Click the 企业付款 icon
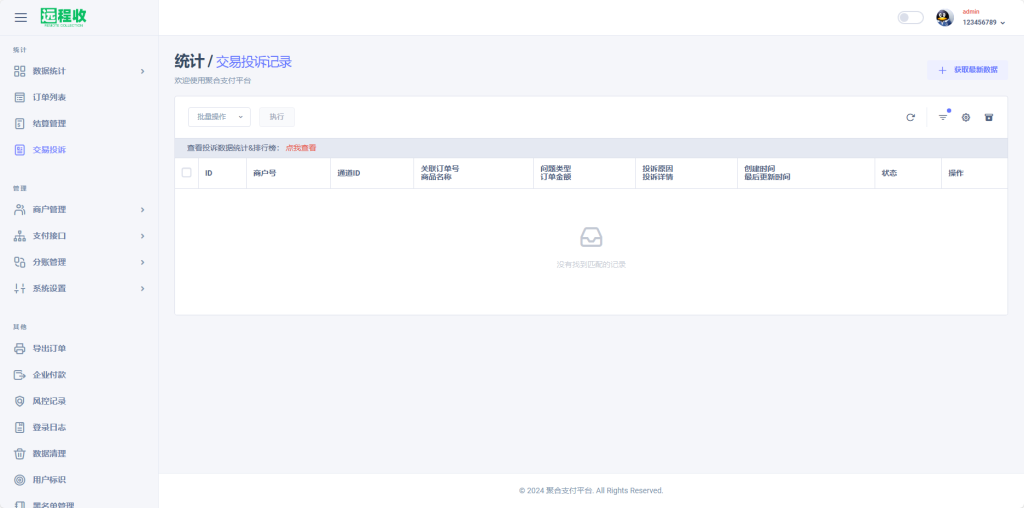 (20, 375)
